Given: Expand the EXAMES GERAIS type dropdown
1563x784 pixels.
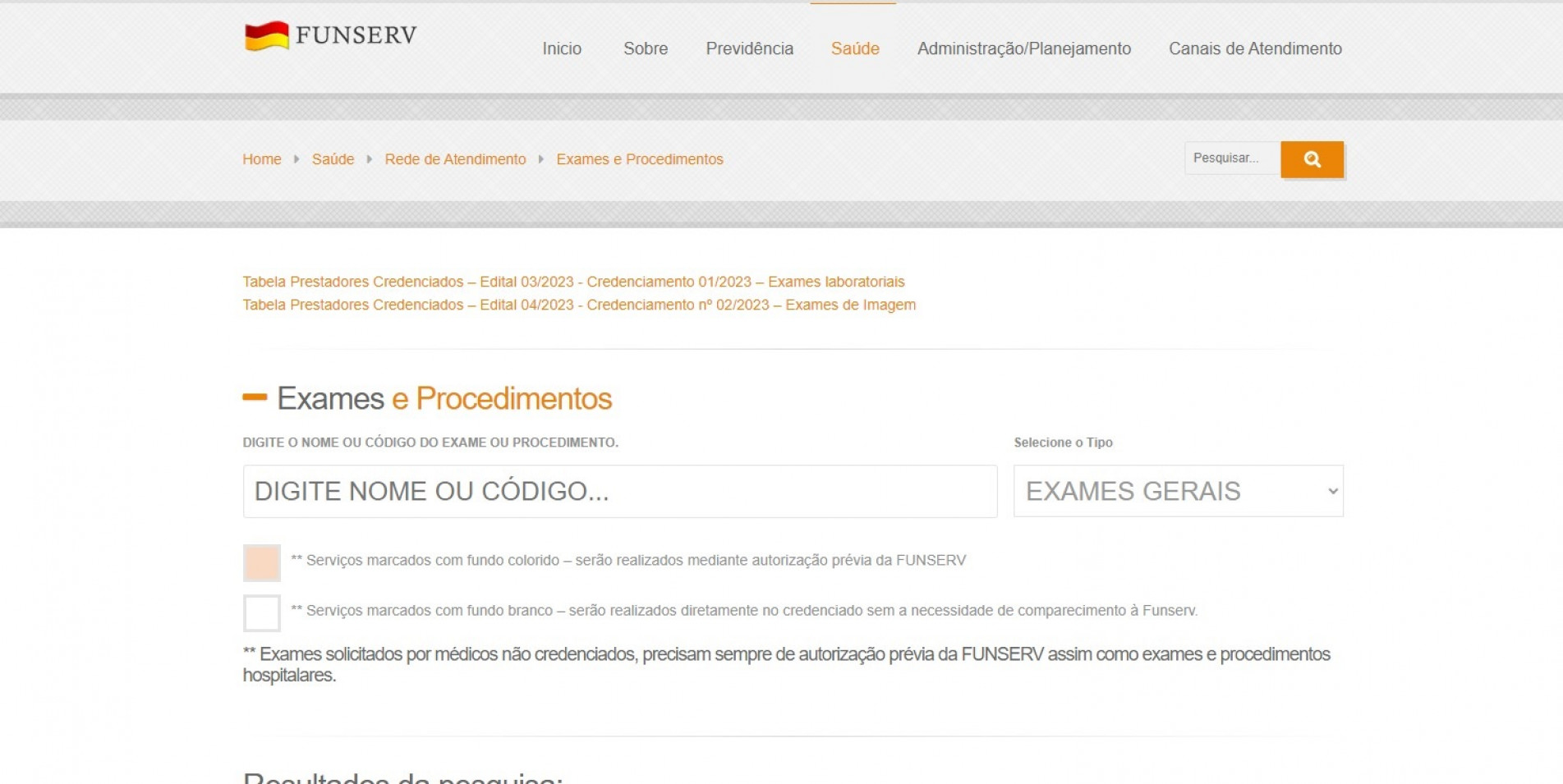Looking at the screenshot, I should coord(1178,491).
